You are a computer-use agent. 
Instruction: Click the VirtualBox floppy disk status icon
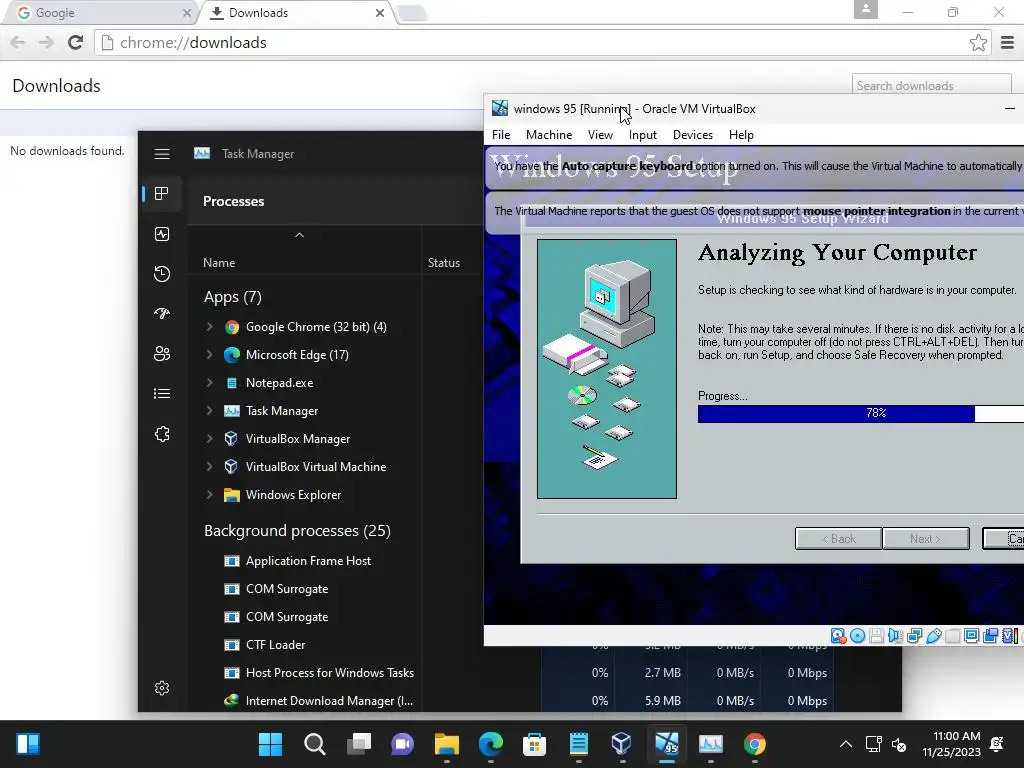coord(876,635)
